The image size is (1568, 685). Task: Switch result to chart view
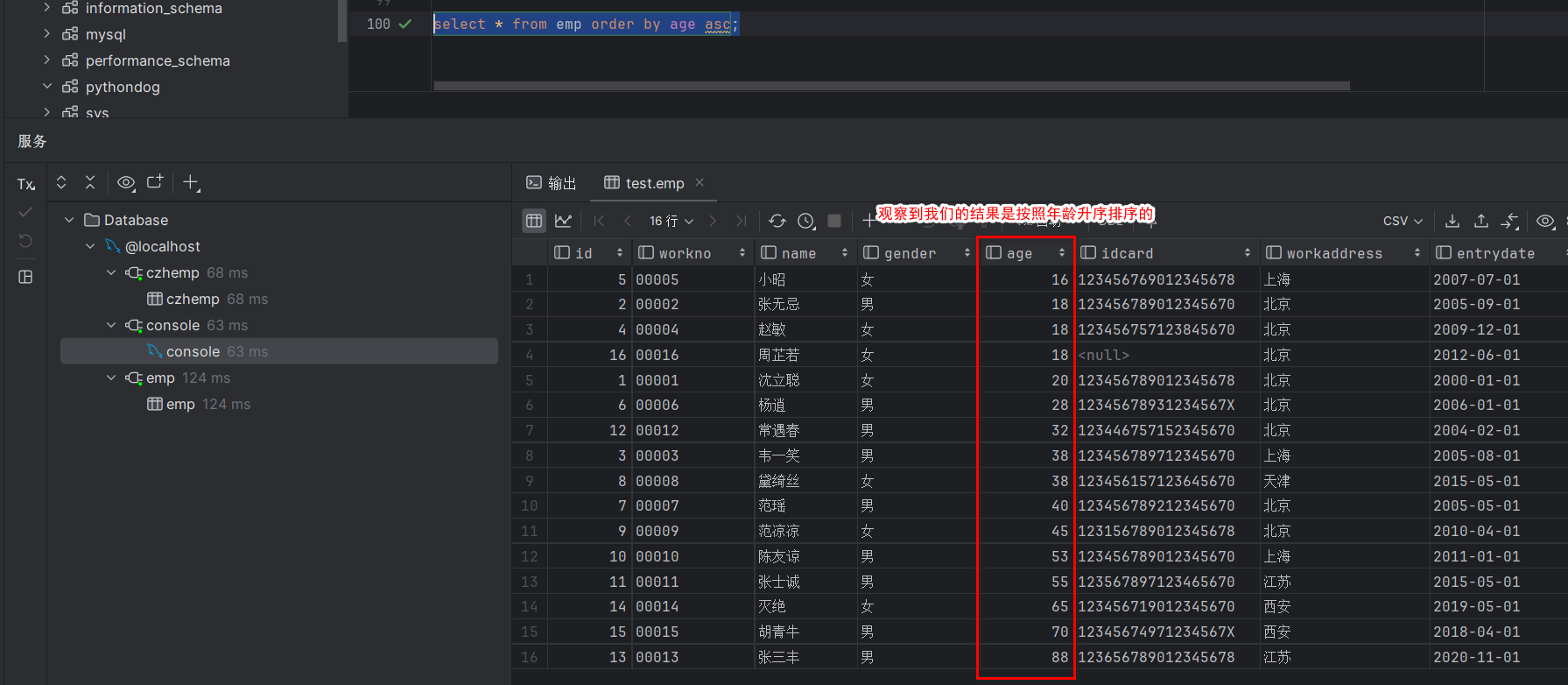pos(563,221)
